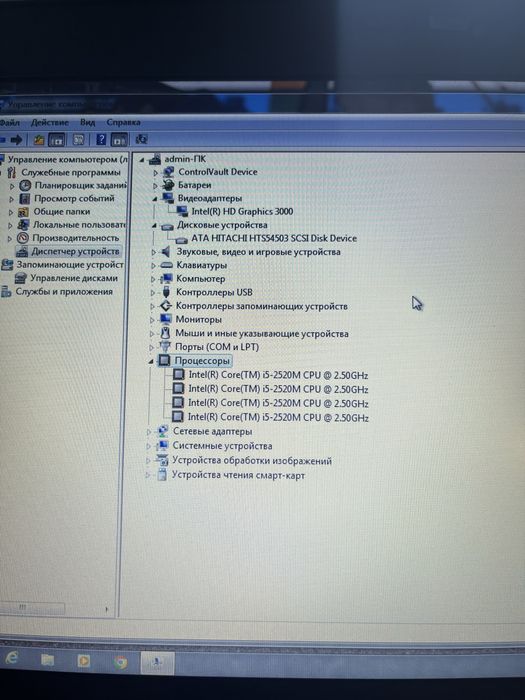
Task: Click the up-one-level folder toolbar icon
Action: tap(39, 140)
